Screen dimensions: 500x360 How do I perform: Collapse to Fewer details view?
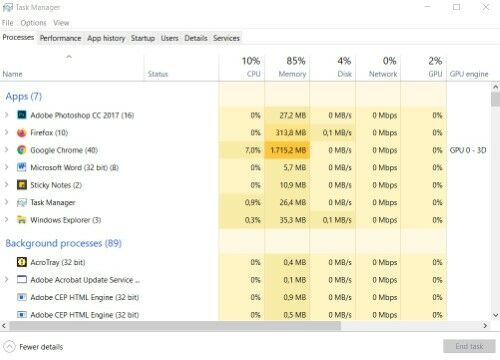[33, 347]
